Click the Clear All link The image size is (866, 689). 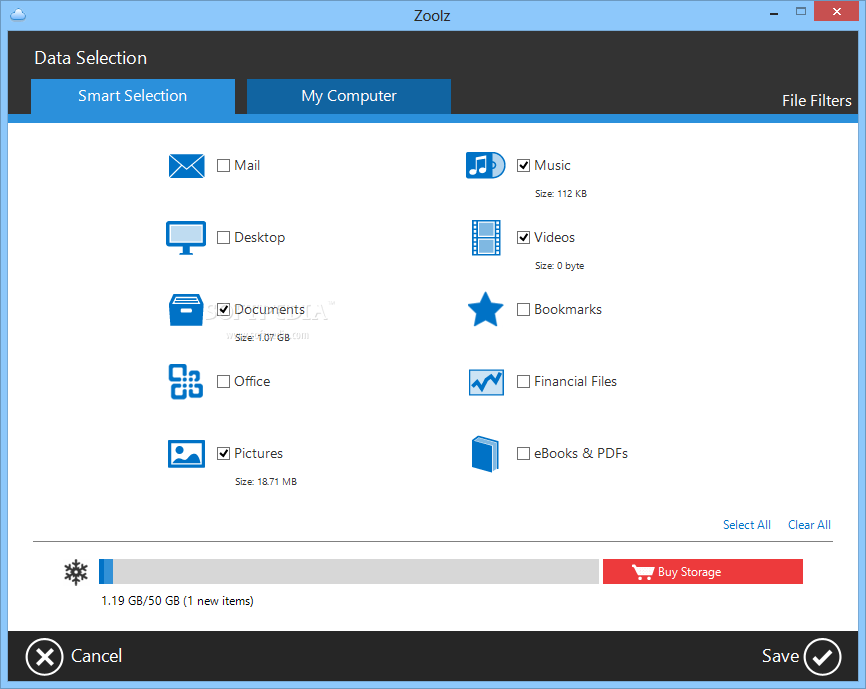[809, 525]
